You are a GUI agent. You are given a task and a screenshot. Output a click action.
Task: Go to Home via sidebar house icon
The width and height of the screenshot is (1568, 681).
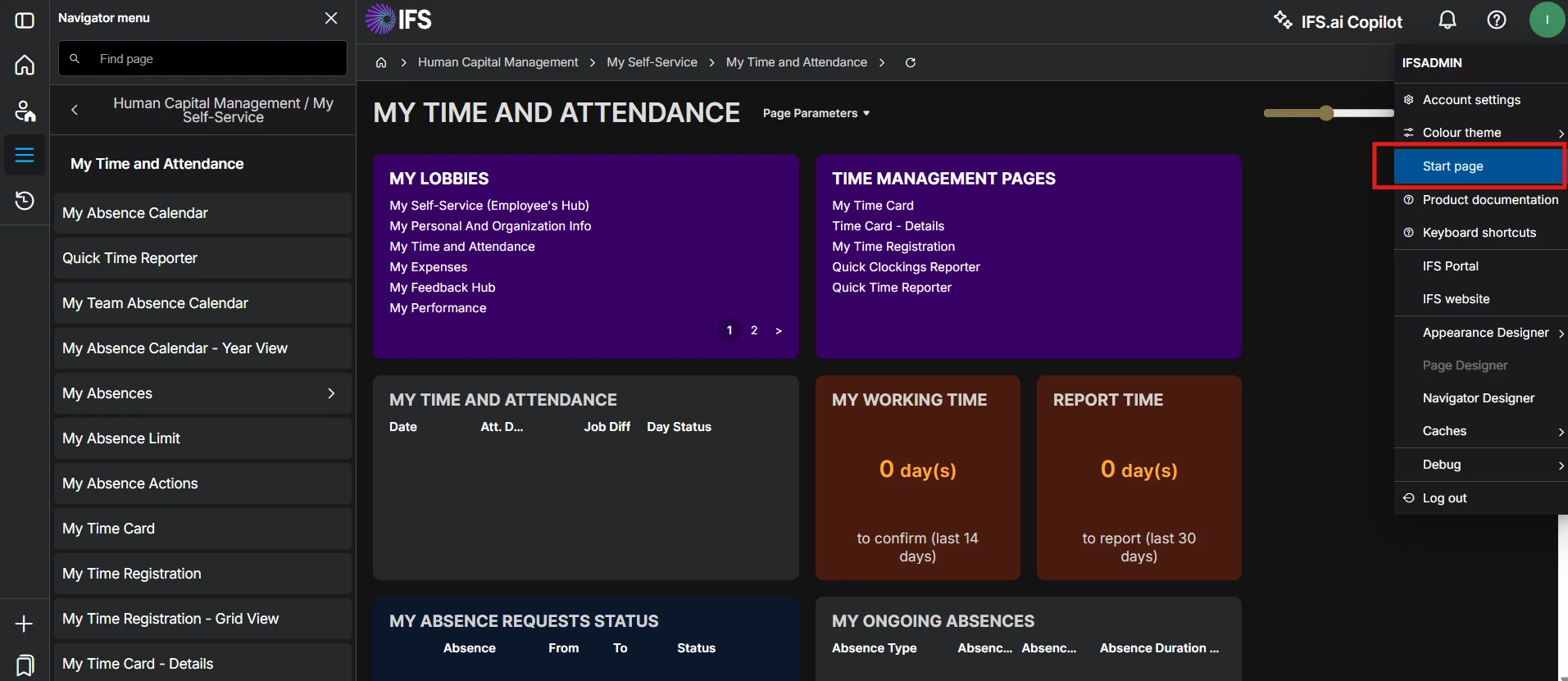25,65
